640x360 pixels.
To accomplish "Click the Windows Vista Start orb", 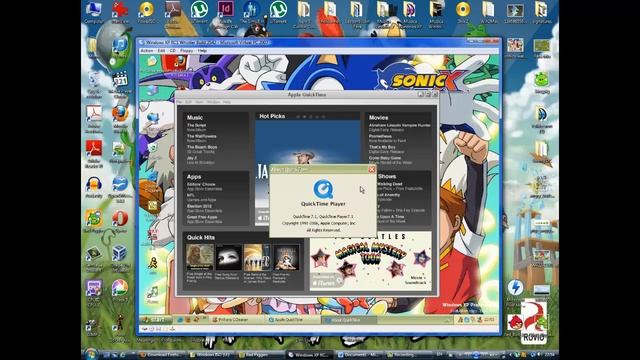I will 91,354.
